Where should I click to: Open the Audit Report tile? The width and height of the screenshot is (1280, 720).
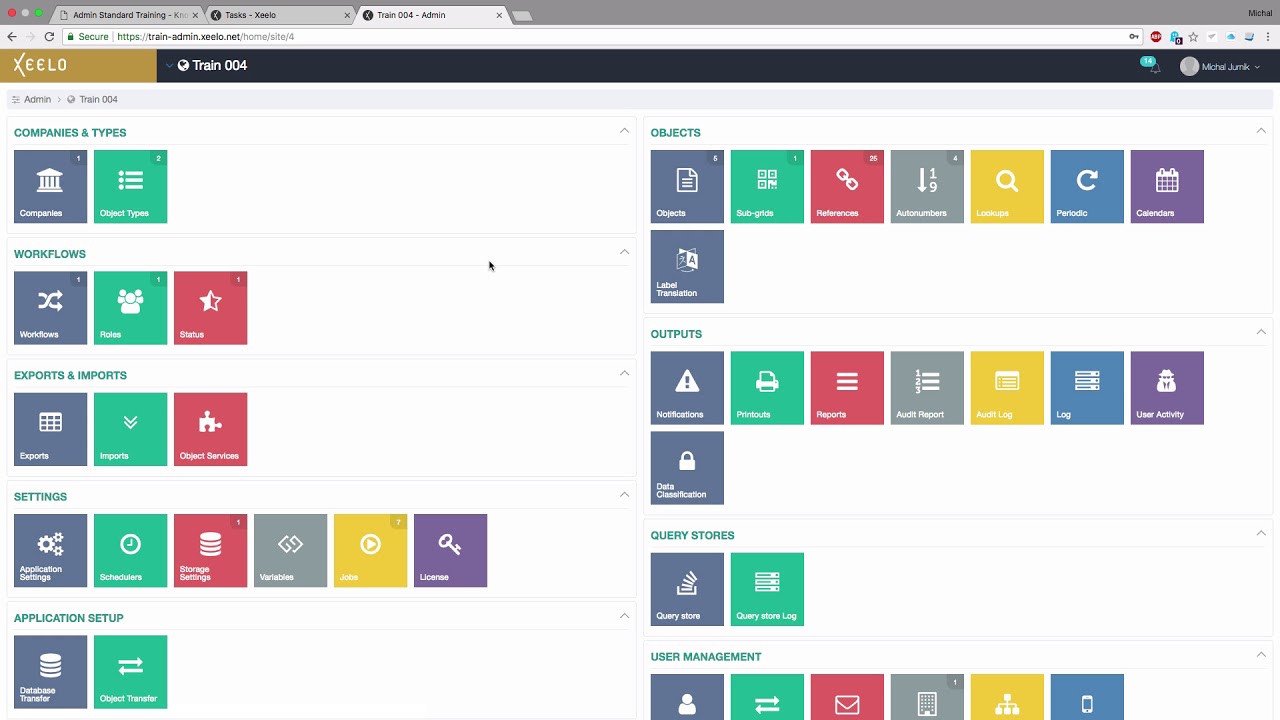point(927,388)
